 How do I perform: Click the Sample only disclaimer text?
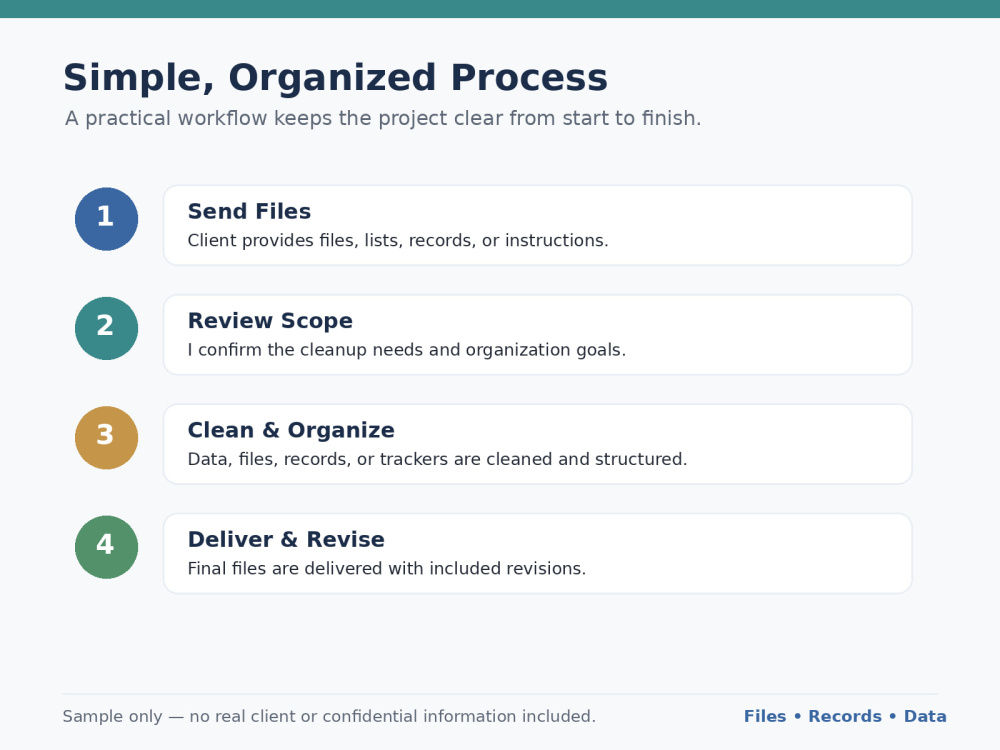coord(329,716)
